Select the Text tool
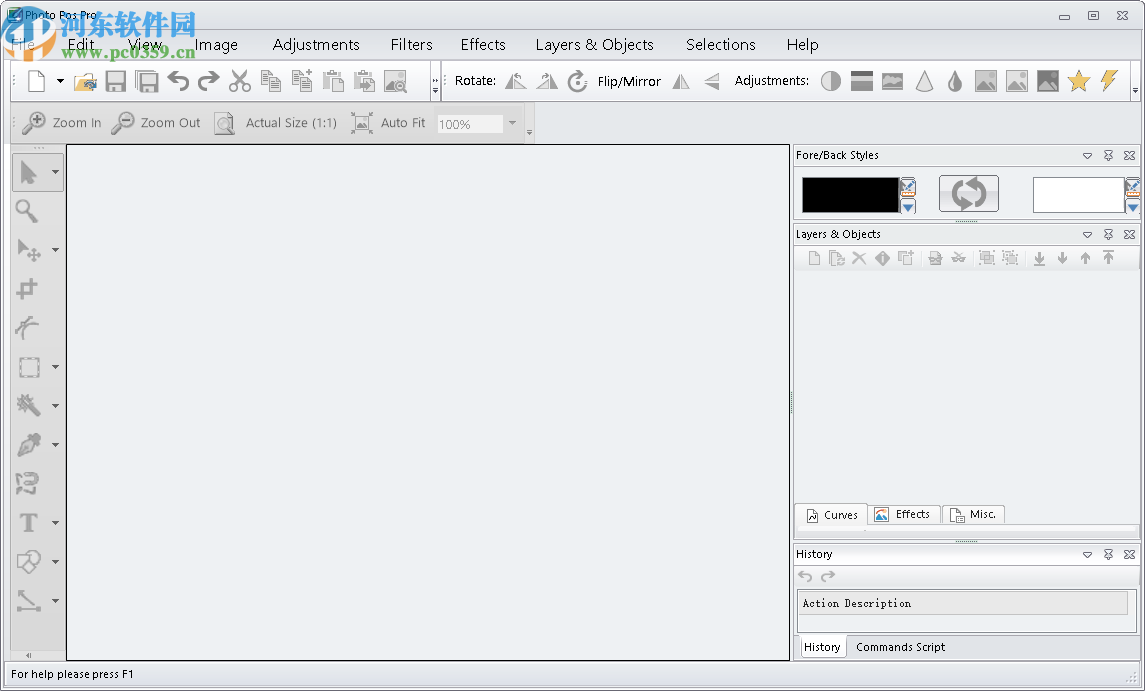Viewport: 1145px width, 691px height. [30, 522]
